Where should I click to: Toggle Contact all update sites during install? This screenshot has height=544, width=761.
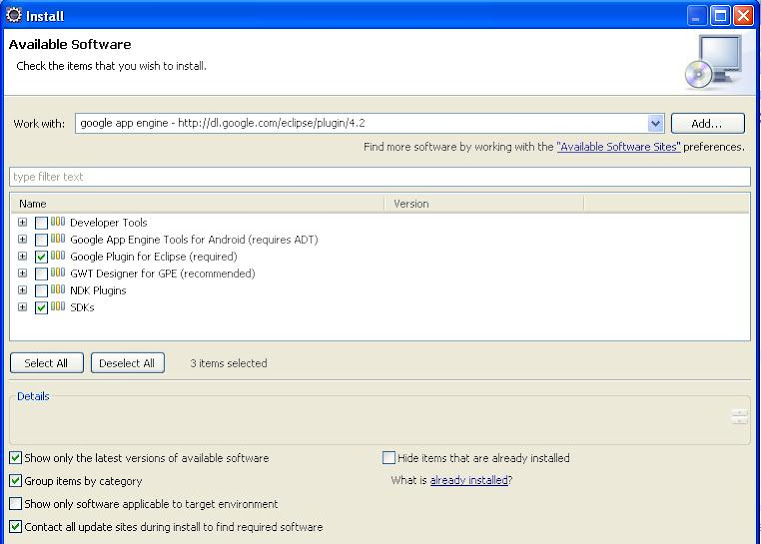coord(16,526)
